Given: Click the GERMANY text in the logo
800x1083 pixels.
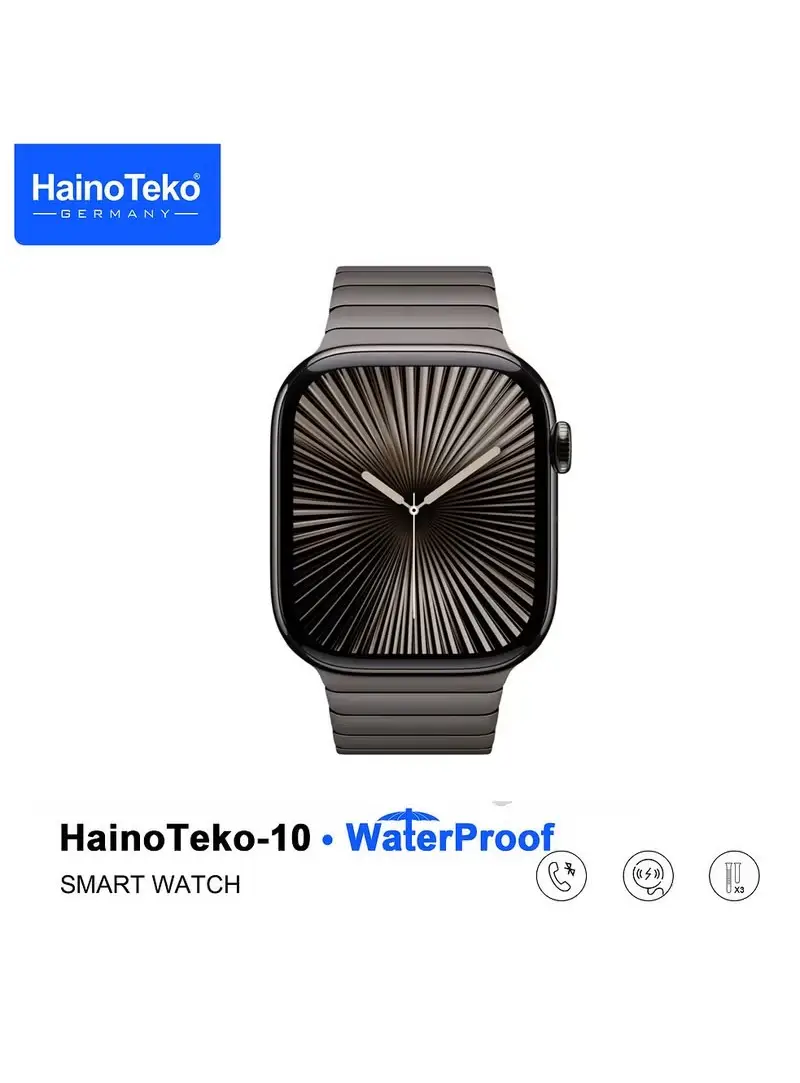Looking at the screenshot, I should (x=116, y=214).
